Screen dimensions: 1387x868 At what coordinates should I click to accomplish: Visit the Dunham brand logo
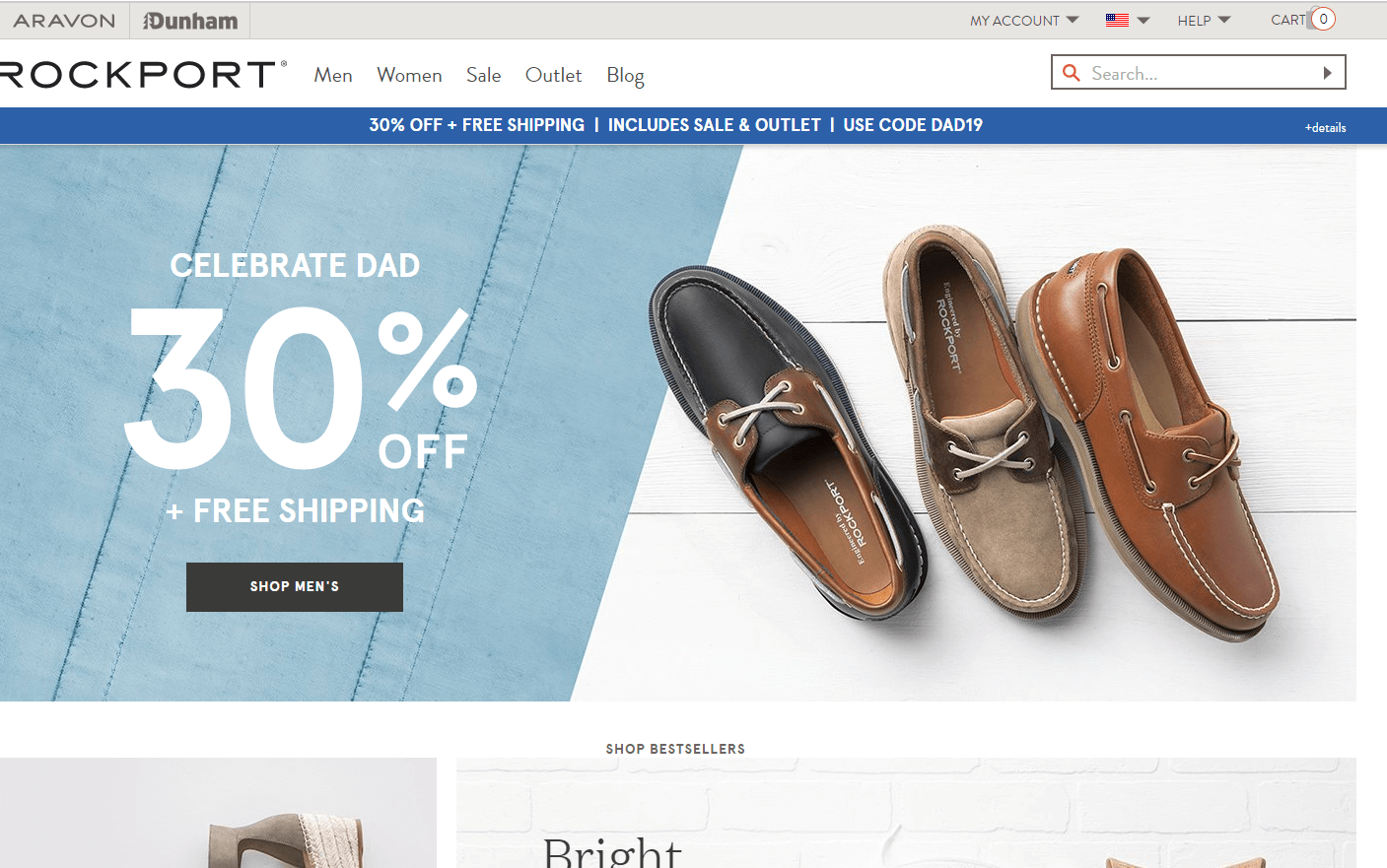190,21
